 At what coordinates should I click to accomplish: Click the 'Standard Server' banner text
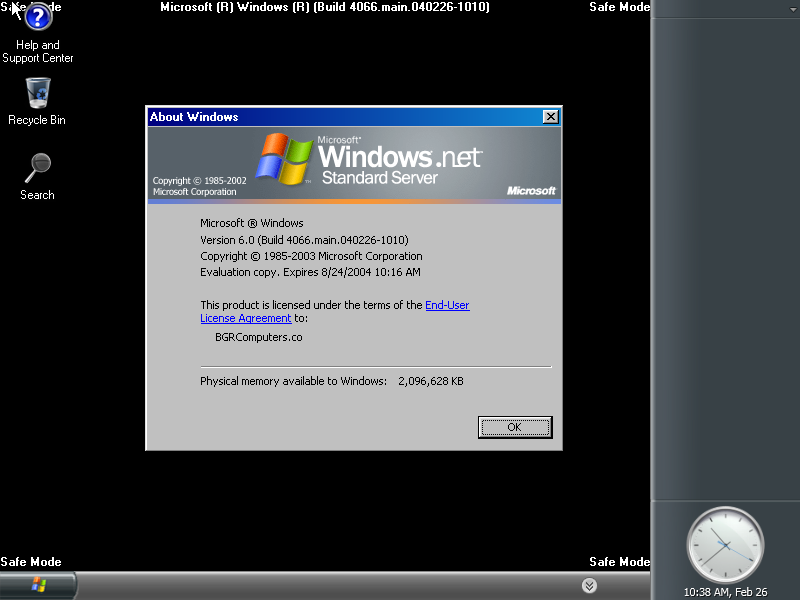[x=380, y=178]
